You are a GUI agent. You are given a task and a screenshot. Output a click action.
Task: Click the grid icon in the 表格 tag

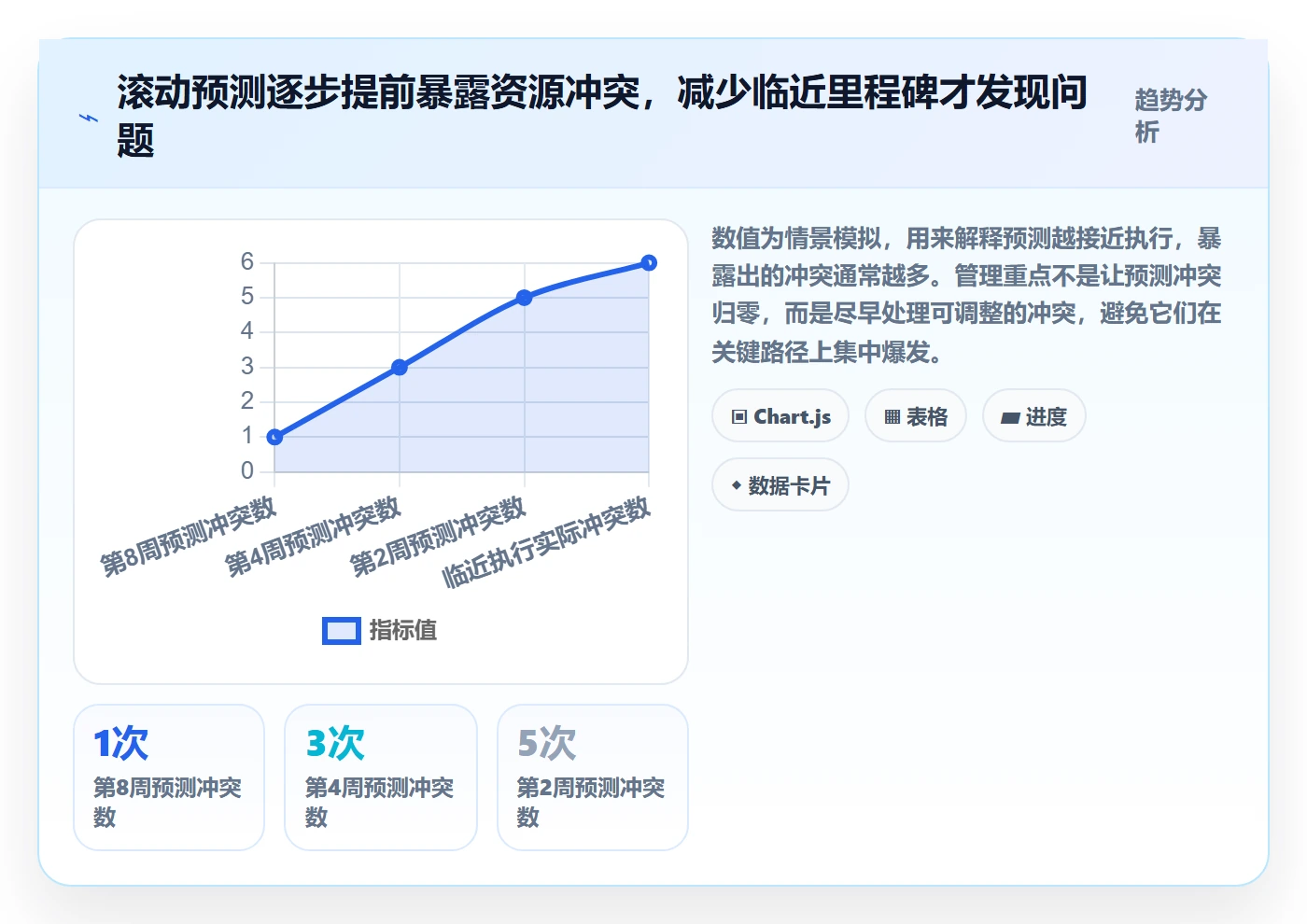(892, 417)
